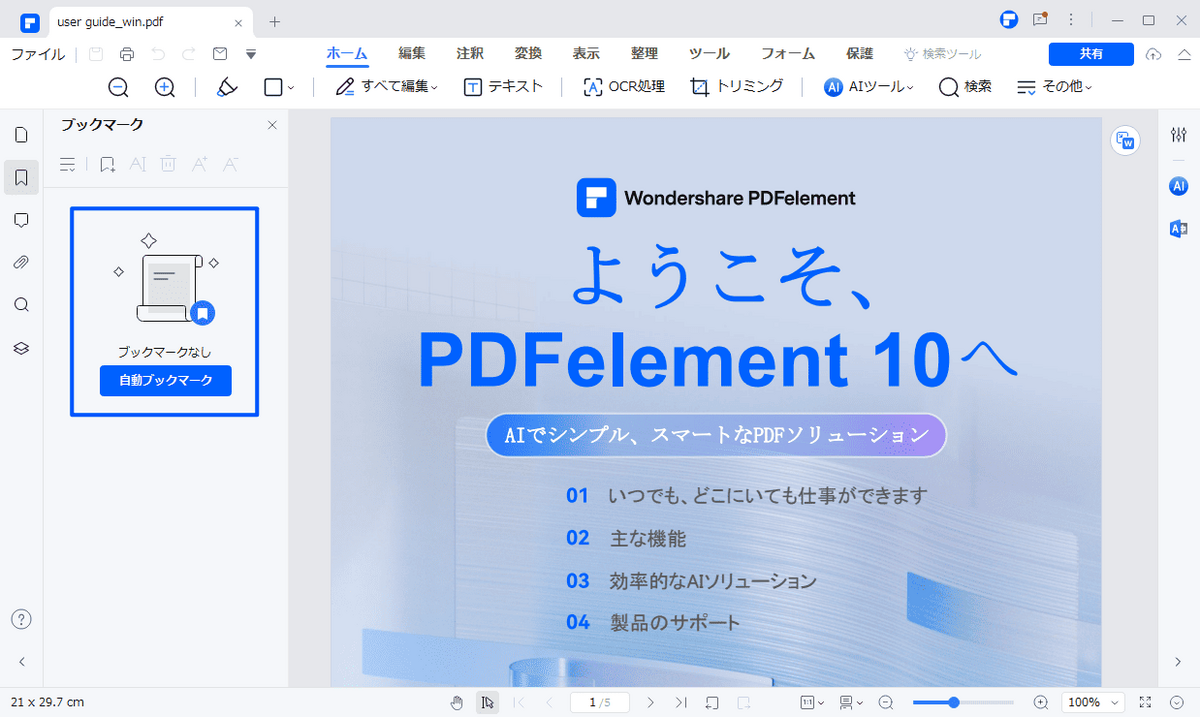The width and height of the screenshot is (1200, 717).
Task: Open the page thumbnails panel
Action: pyautogui.click(x=21, y=134)
